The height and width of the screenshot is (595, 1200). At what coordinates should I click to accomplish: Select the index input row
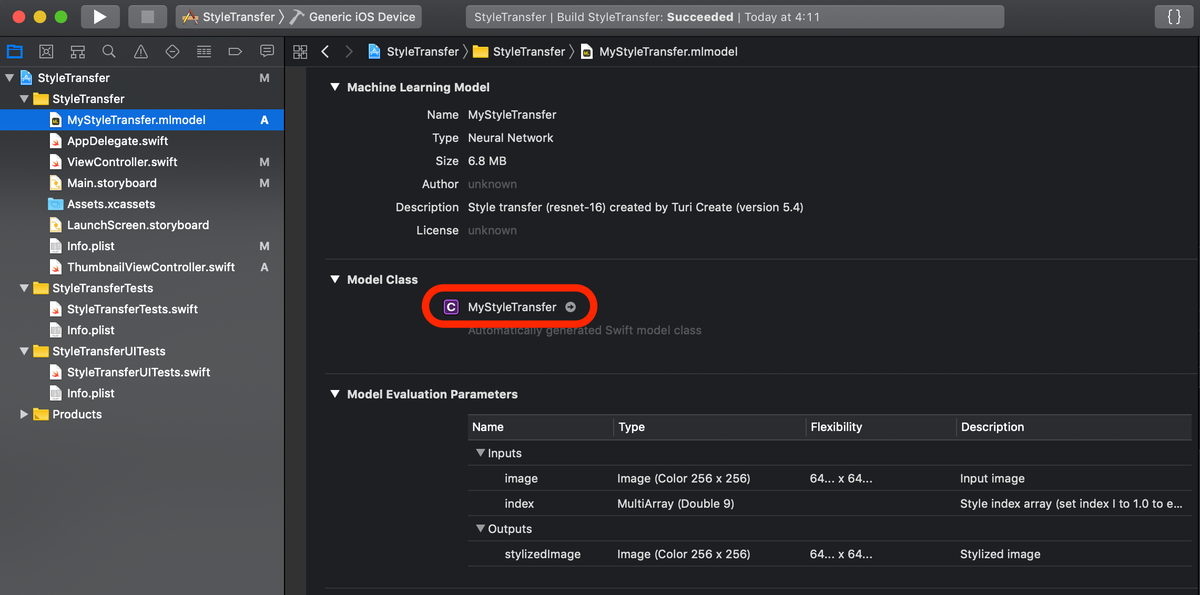pyautogui.click(x=830, y=504)
